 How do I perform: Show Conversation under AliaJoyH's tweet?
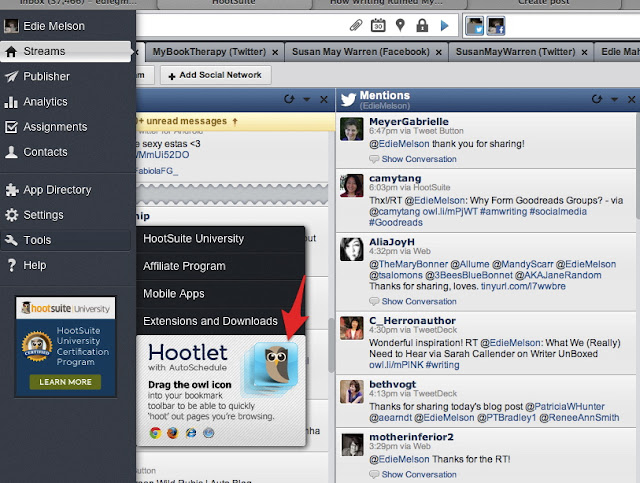coord(419,301)
